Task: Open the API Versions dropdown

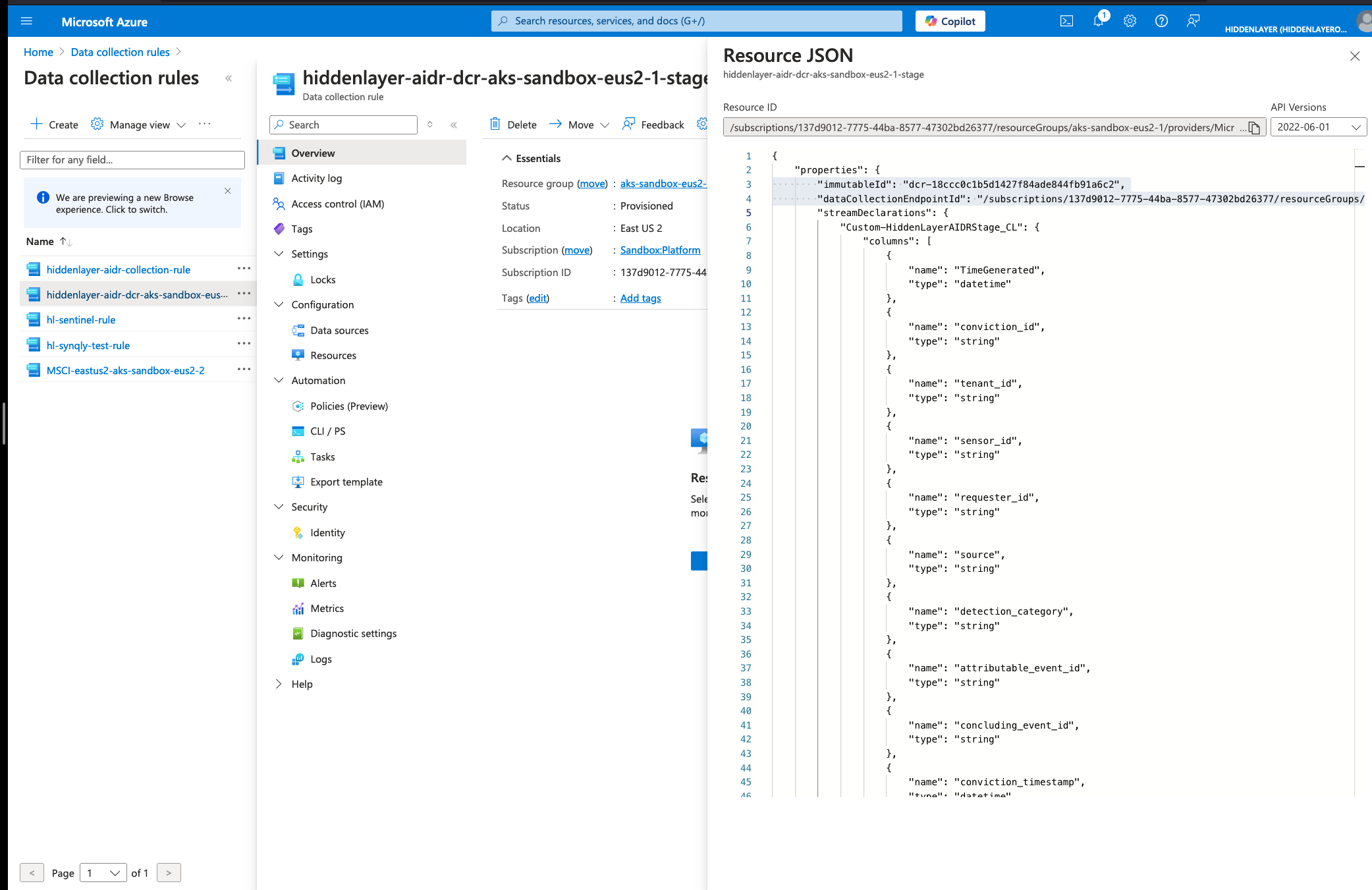Action: coord(1317,127)
